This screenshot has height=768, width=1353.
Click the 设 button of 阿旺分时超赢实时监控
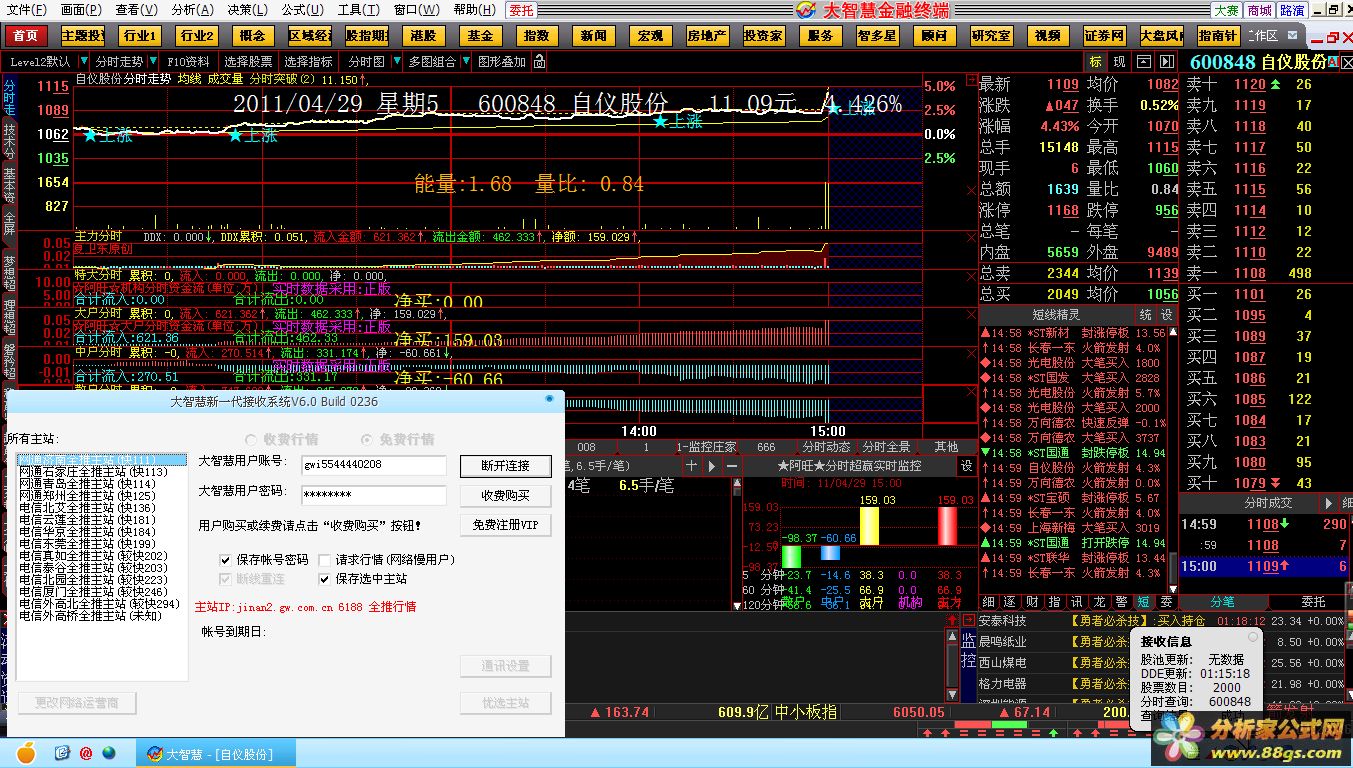(x=967, y=466)
